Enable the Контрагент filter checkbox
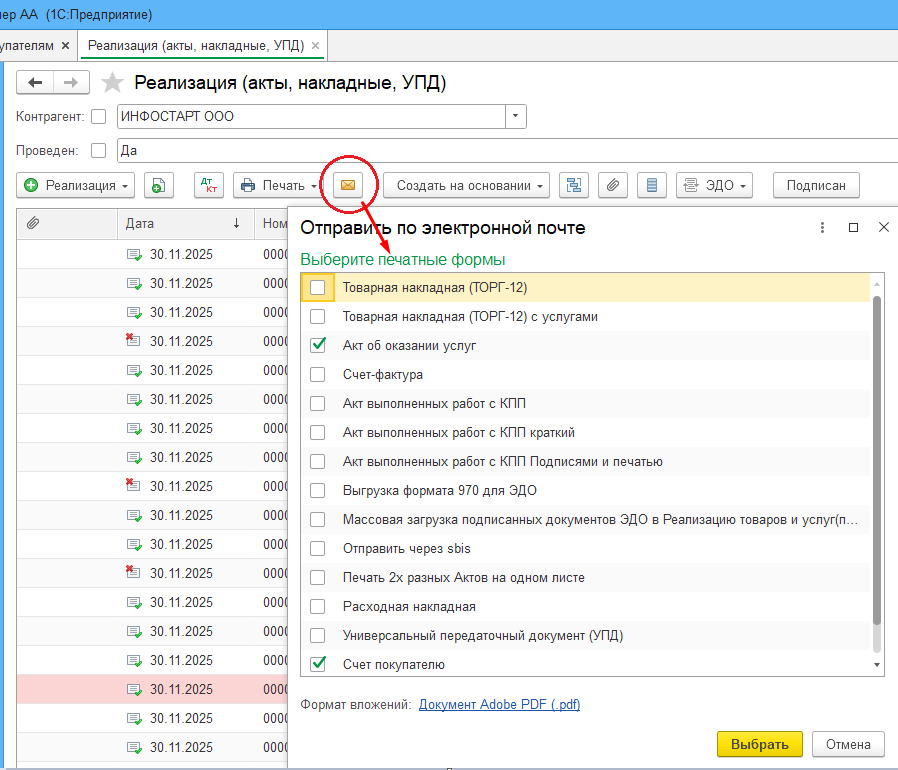Viewport: 898px width, 770px height. point(98,117)
